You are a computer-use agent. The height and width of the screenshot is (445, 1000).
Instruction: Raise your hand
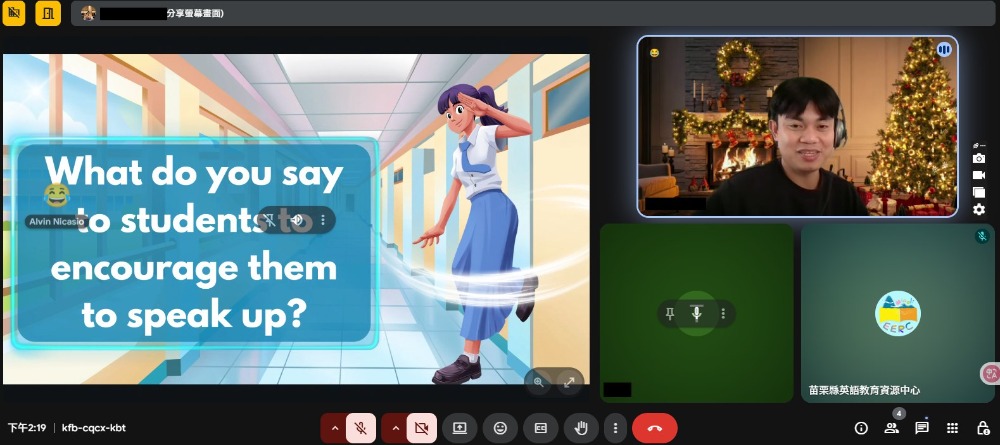(x=581, y=428)
